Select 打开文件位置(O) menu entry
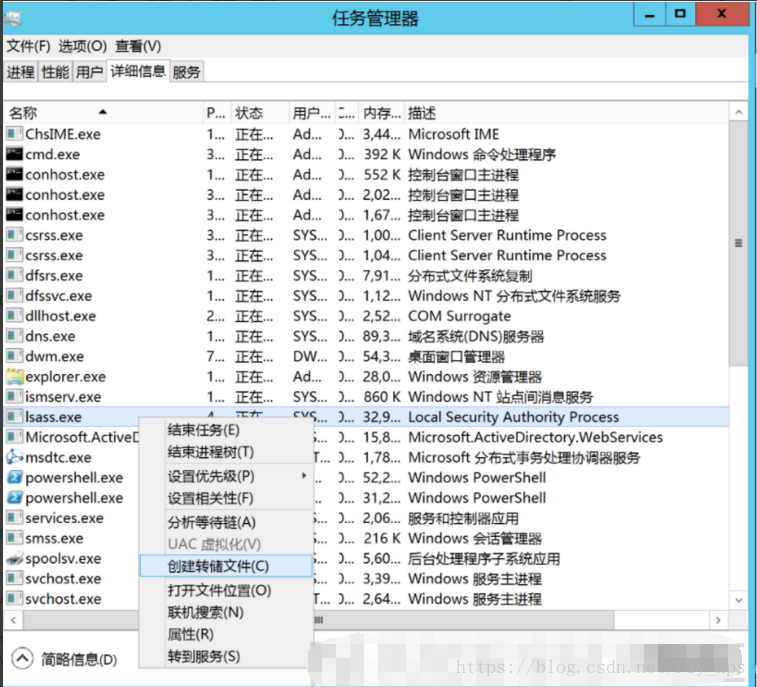The width and height of the screenshot is (757, 687). (x=226, y=590)
